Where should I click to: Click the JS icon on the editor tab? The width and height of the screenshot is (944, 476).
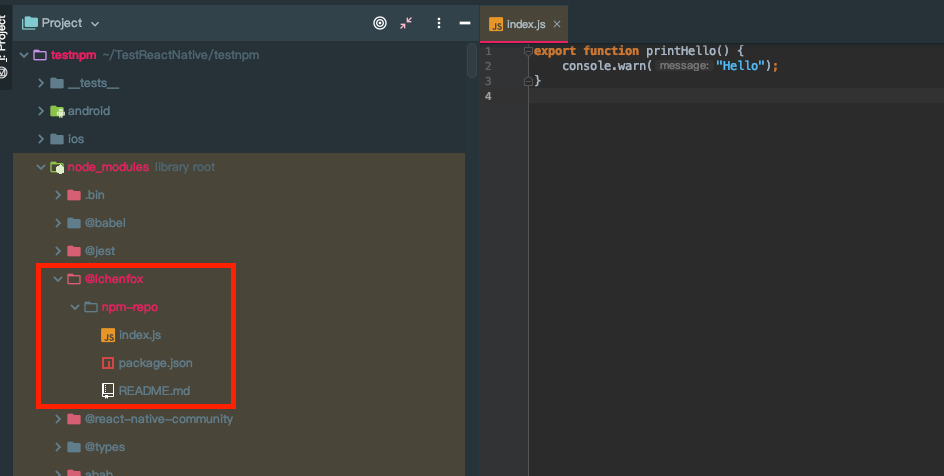tap(496, 24)
